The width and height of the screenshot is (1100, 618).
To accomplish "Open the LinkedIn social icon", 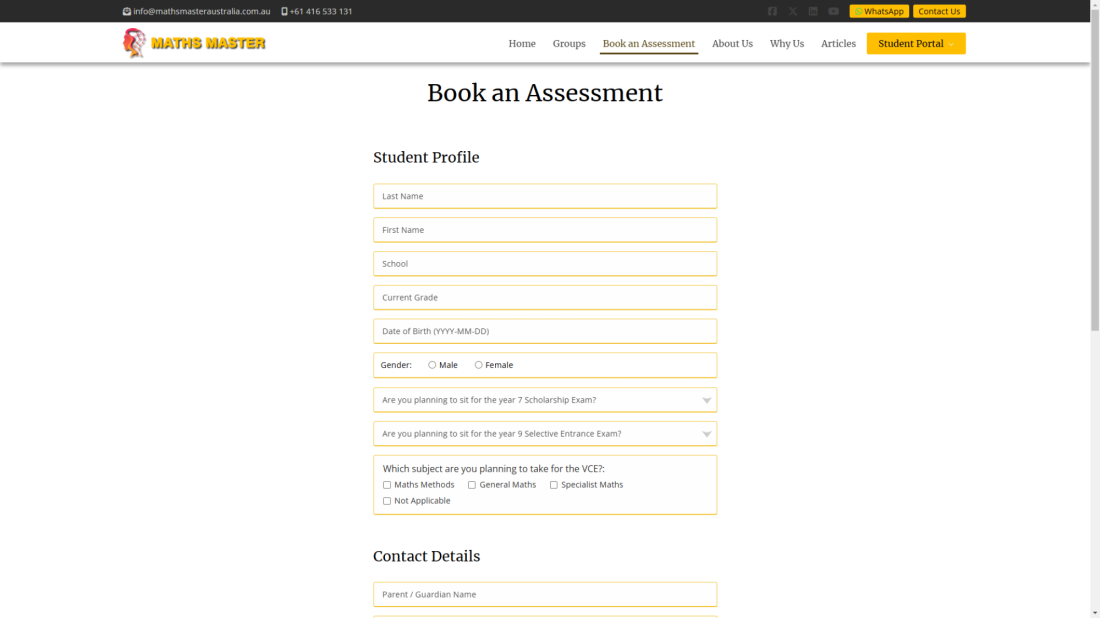I will coord(813,11).
